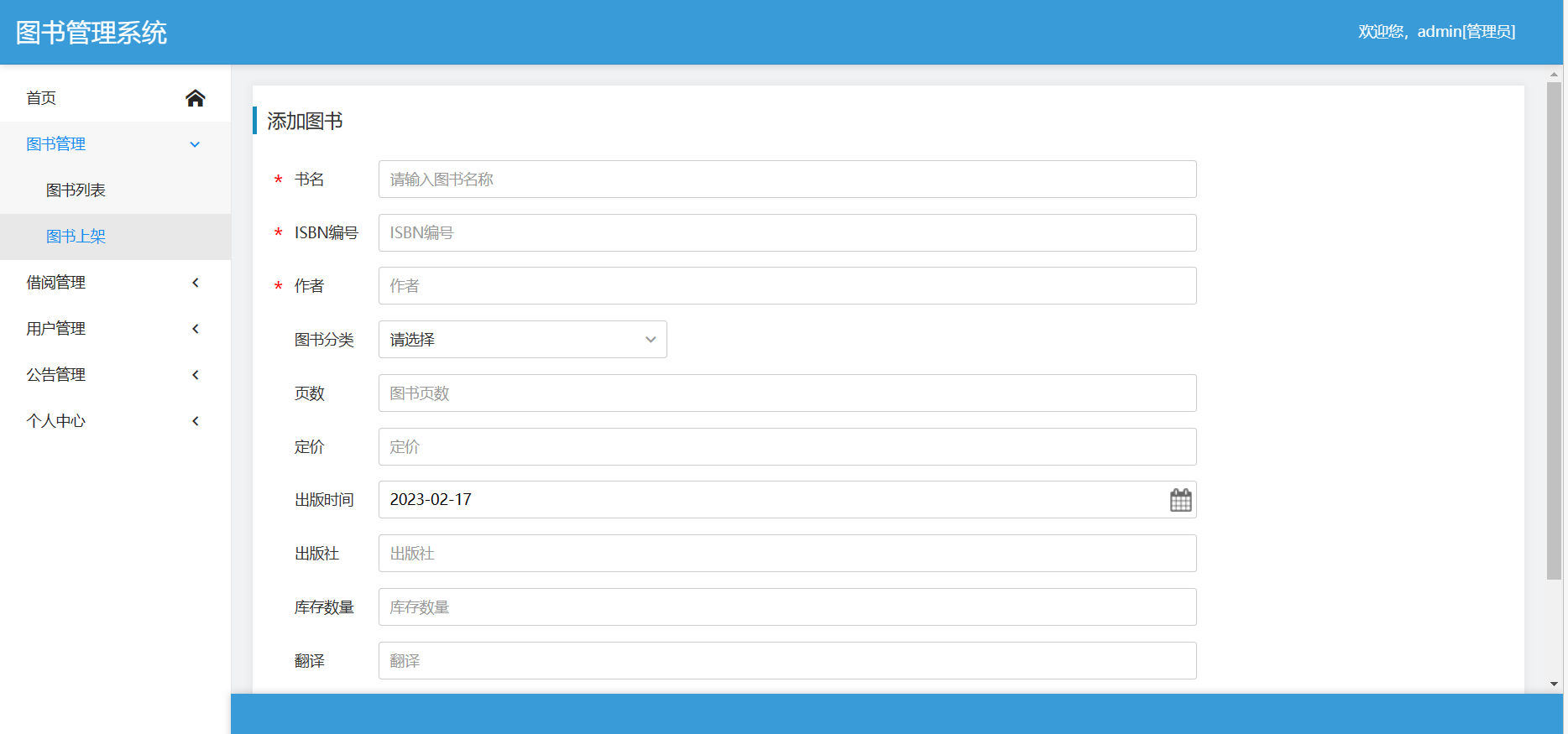Focus the 出版社 input field
The height and width of the screenshot is (734, 1568).
pyautogui.click(x=787, y=554)
